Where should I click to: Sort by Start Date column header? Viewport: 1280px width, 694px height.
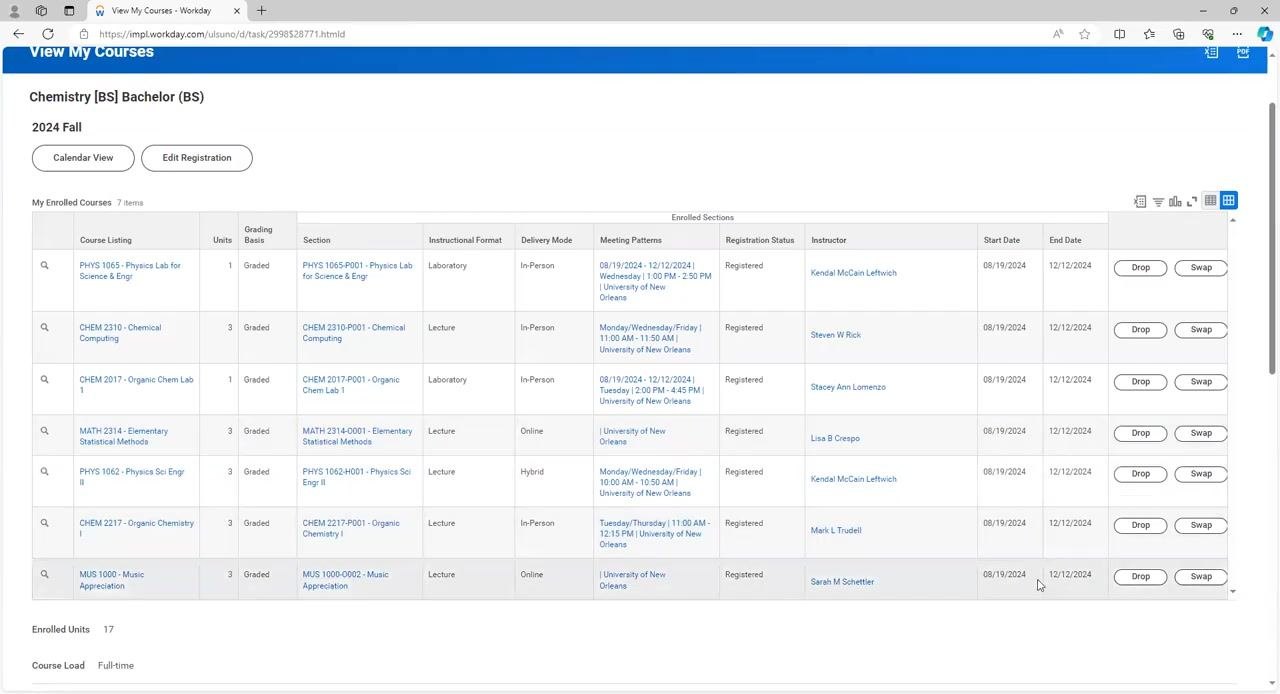(1001, 240)
